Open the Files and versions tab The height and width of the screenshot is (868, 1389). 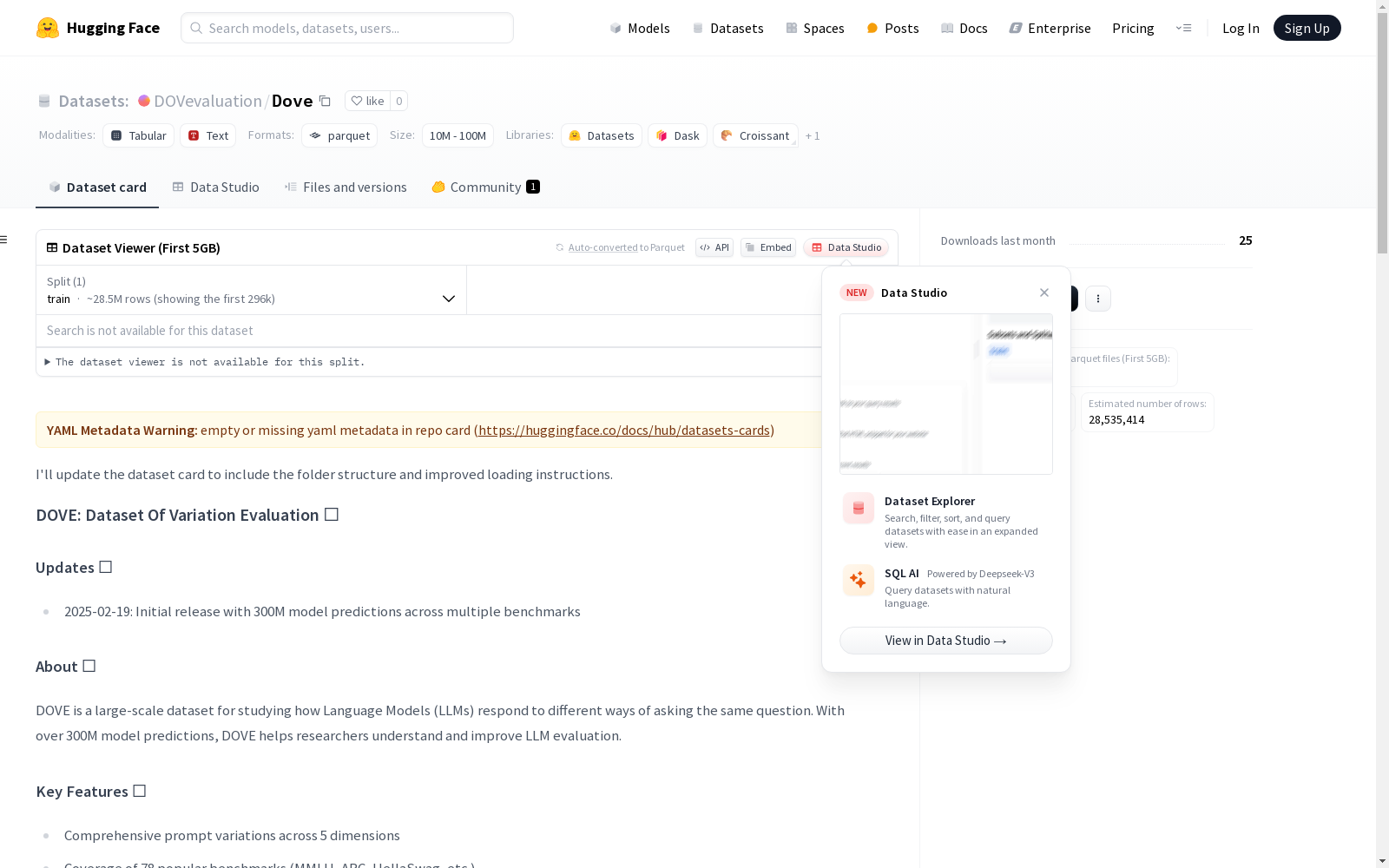pos(346,187)
